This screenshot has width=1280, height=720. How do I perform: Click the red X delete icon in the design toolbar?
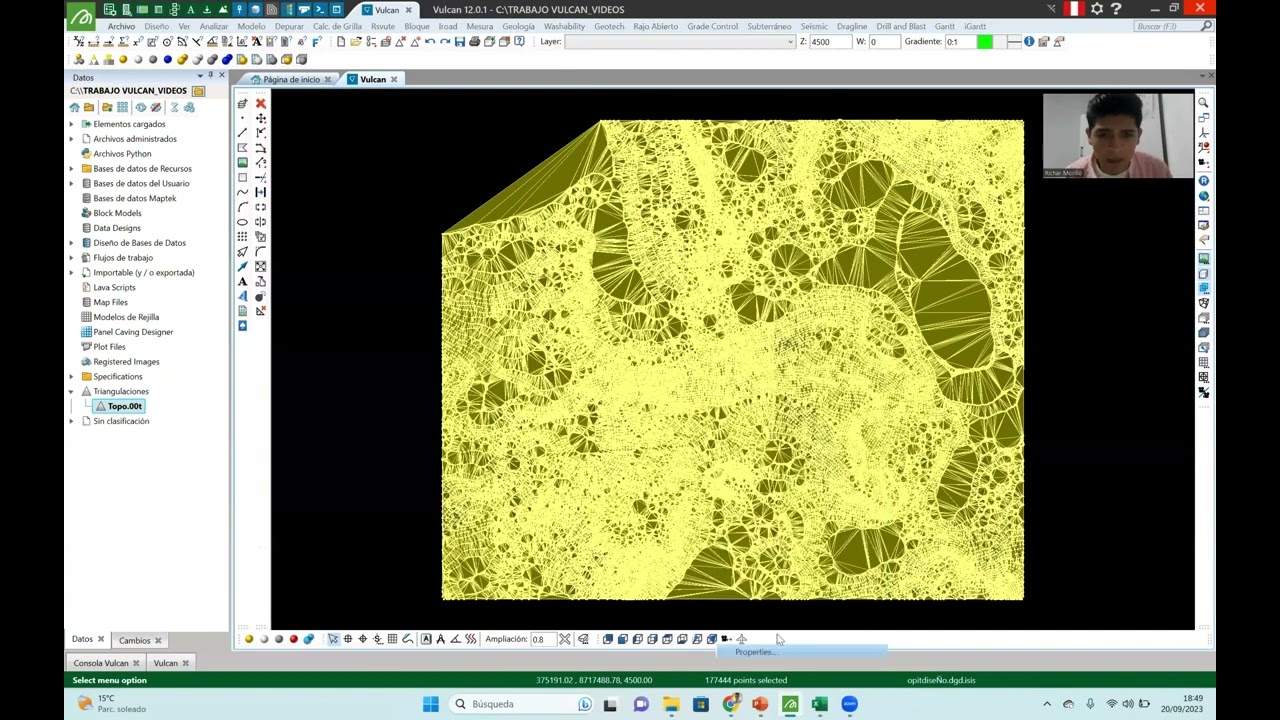coord(261,103)
